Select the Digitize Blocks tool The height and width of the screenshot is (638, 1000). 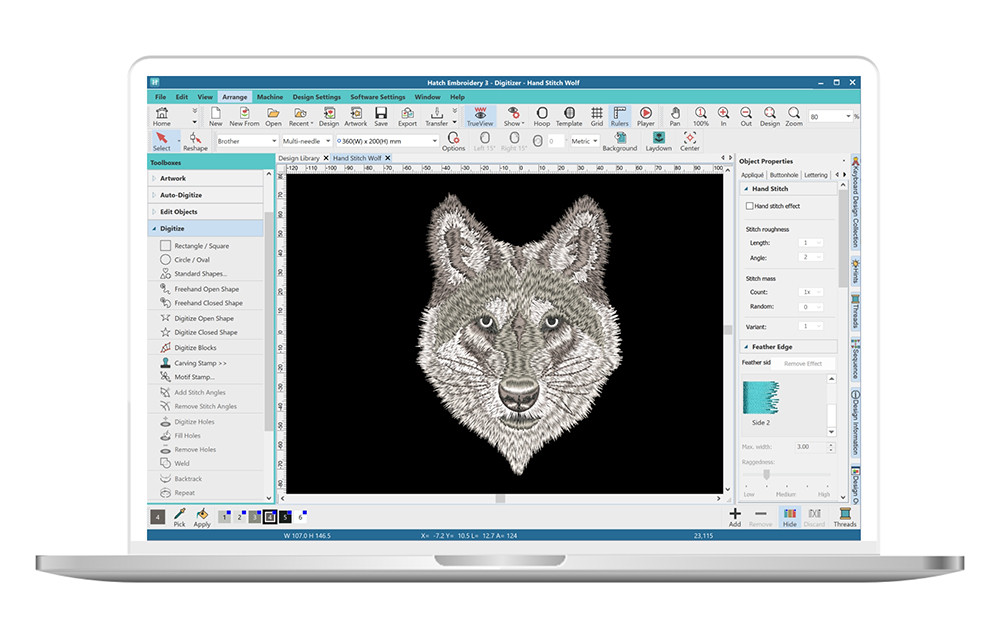(x=195, y=348)
